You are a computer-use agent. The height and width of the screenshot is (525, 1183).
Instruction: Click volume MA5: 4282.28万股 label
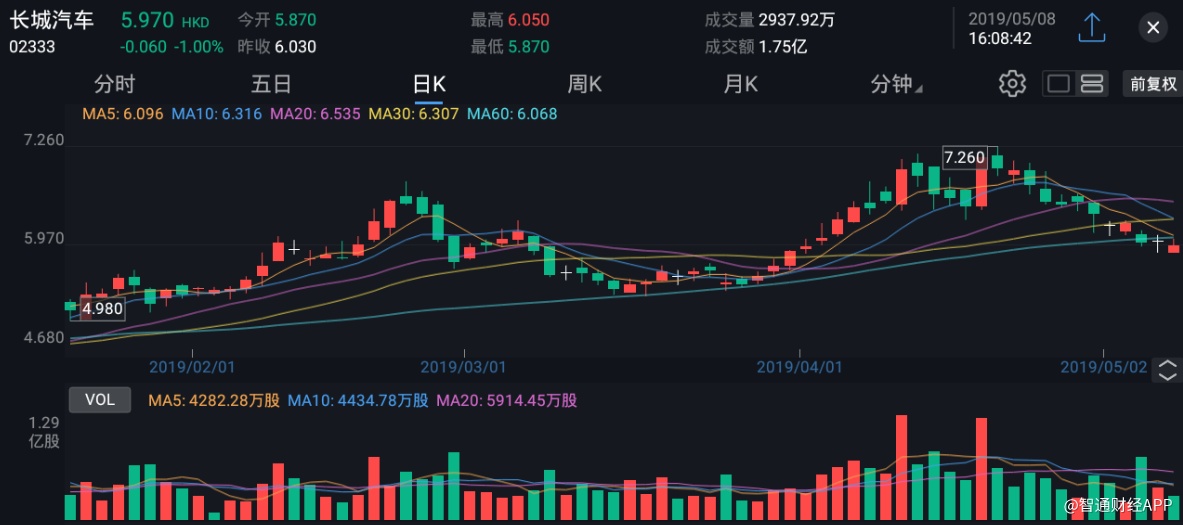tap(214, 401)
